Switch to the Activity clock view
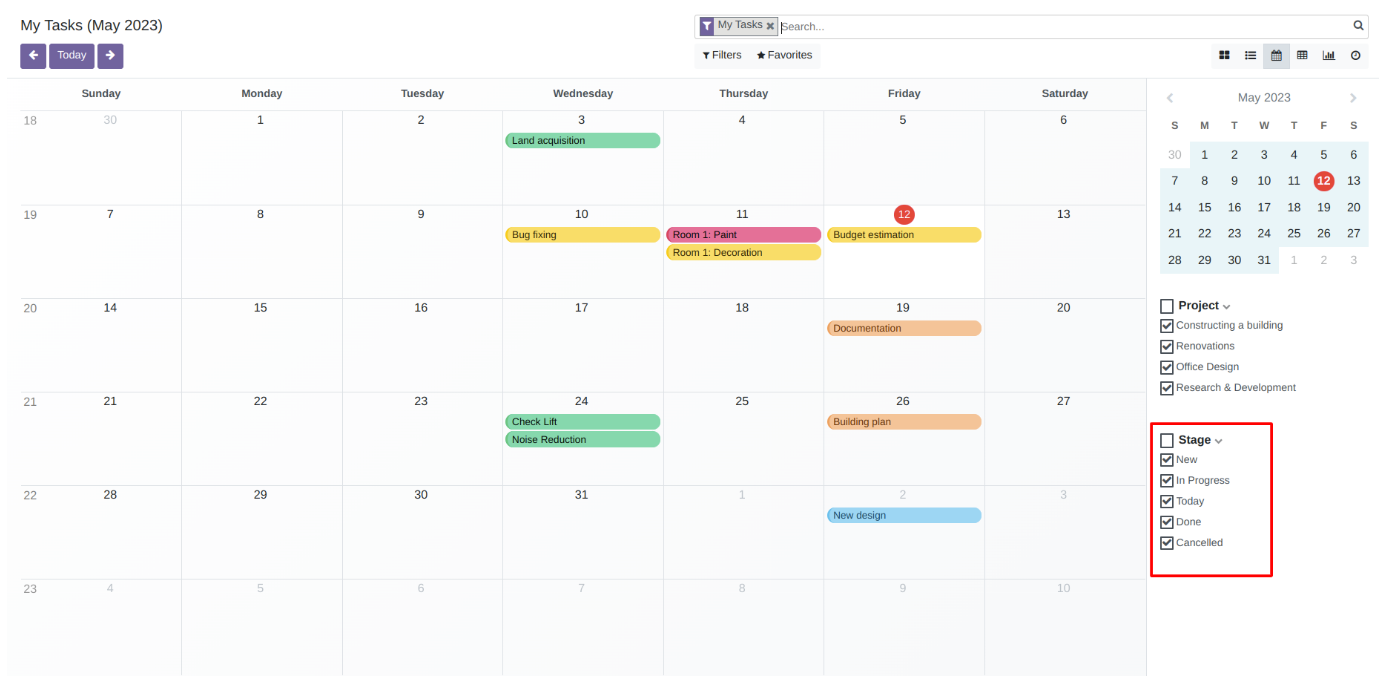This screenshot has width=1386, height=684. (1355, 56)
